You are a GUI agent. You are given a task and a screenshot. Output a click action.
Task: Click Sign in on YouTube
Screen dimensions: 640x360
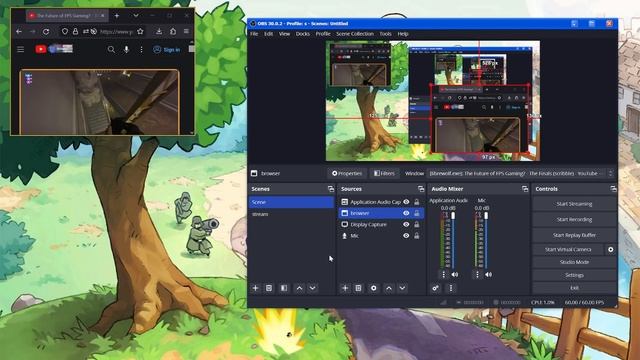[x=167, y=49]
